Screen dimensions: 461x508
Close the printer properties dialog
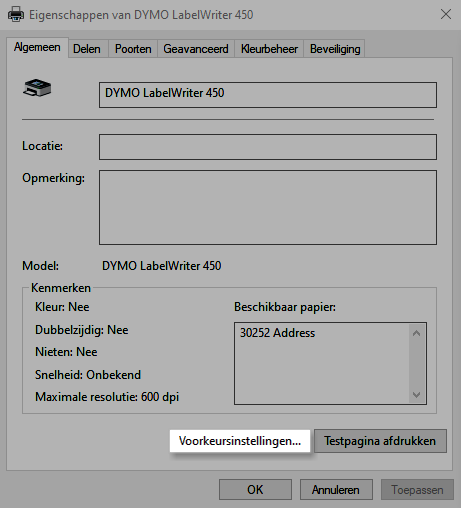(446, 14)
